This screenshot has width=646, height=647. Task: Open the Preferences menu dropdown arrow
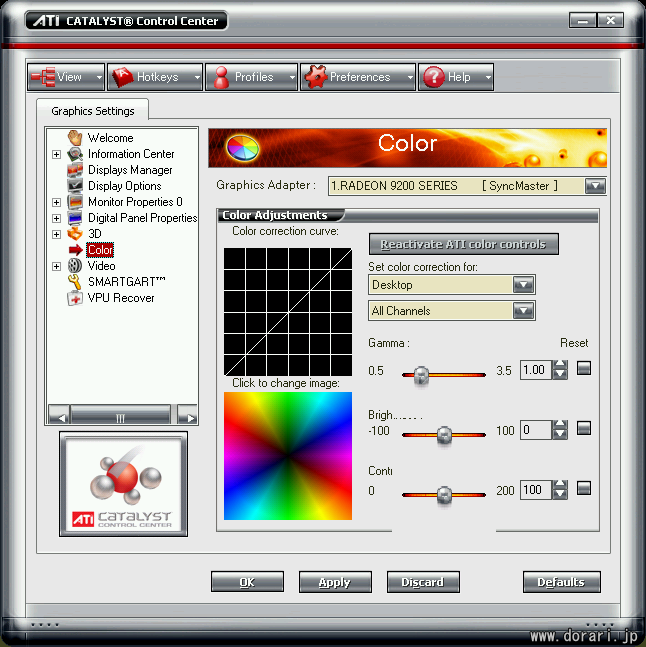click(x=410, y=77)
